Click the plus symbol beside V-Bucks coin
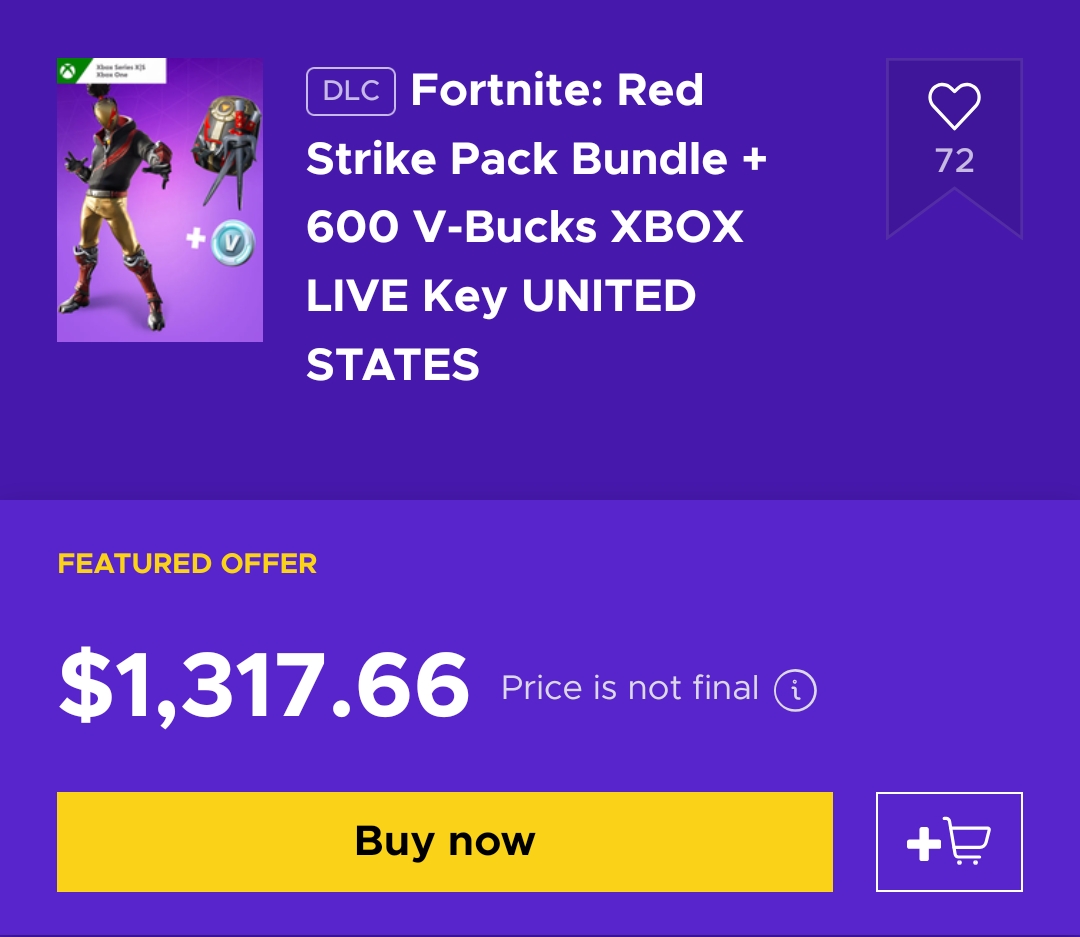 pos(196,238)
